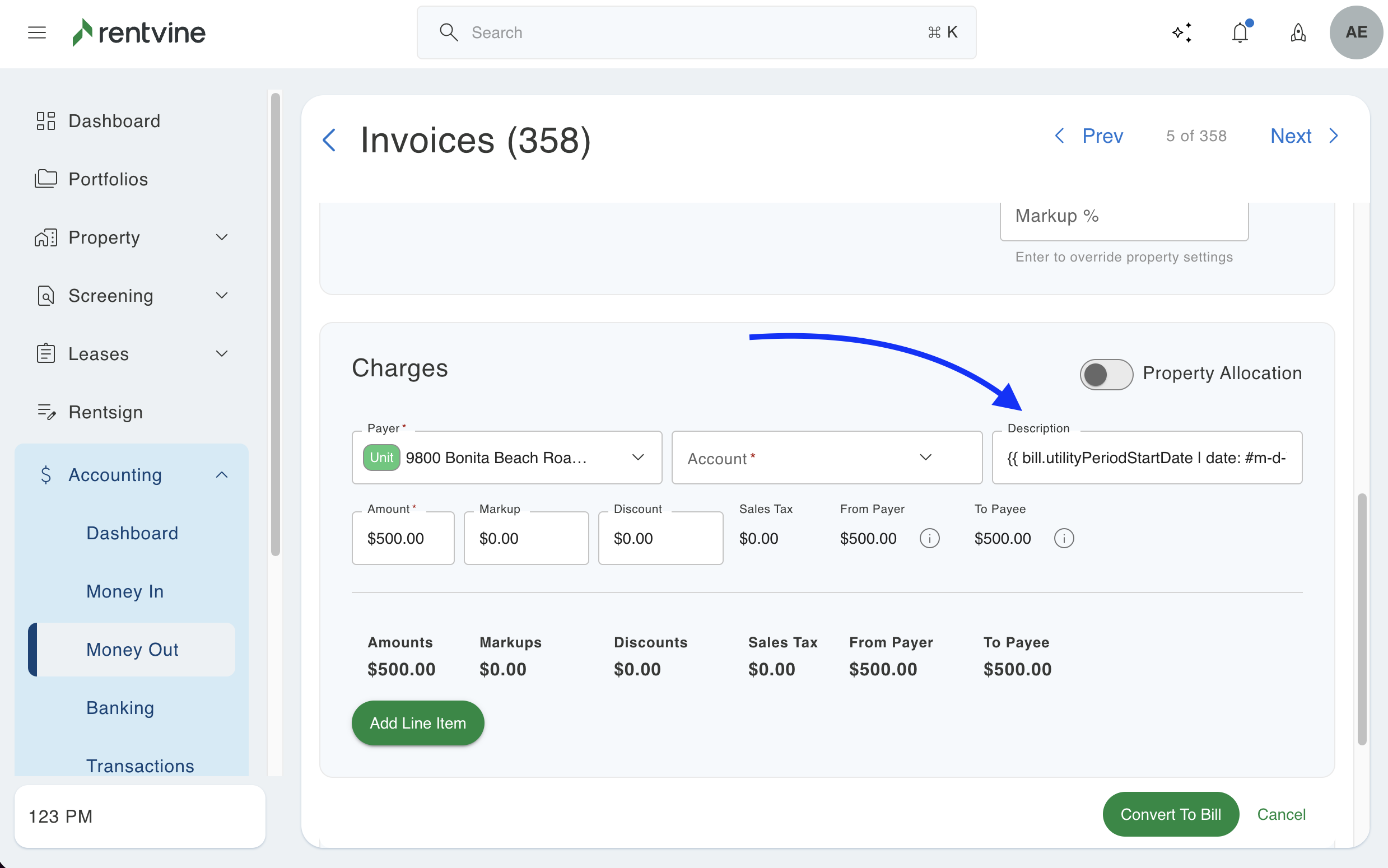Viewport: 1388px width, 868px height.
Task: Collapse the Accounting sidebar section
Action: pos(221,475)
